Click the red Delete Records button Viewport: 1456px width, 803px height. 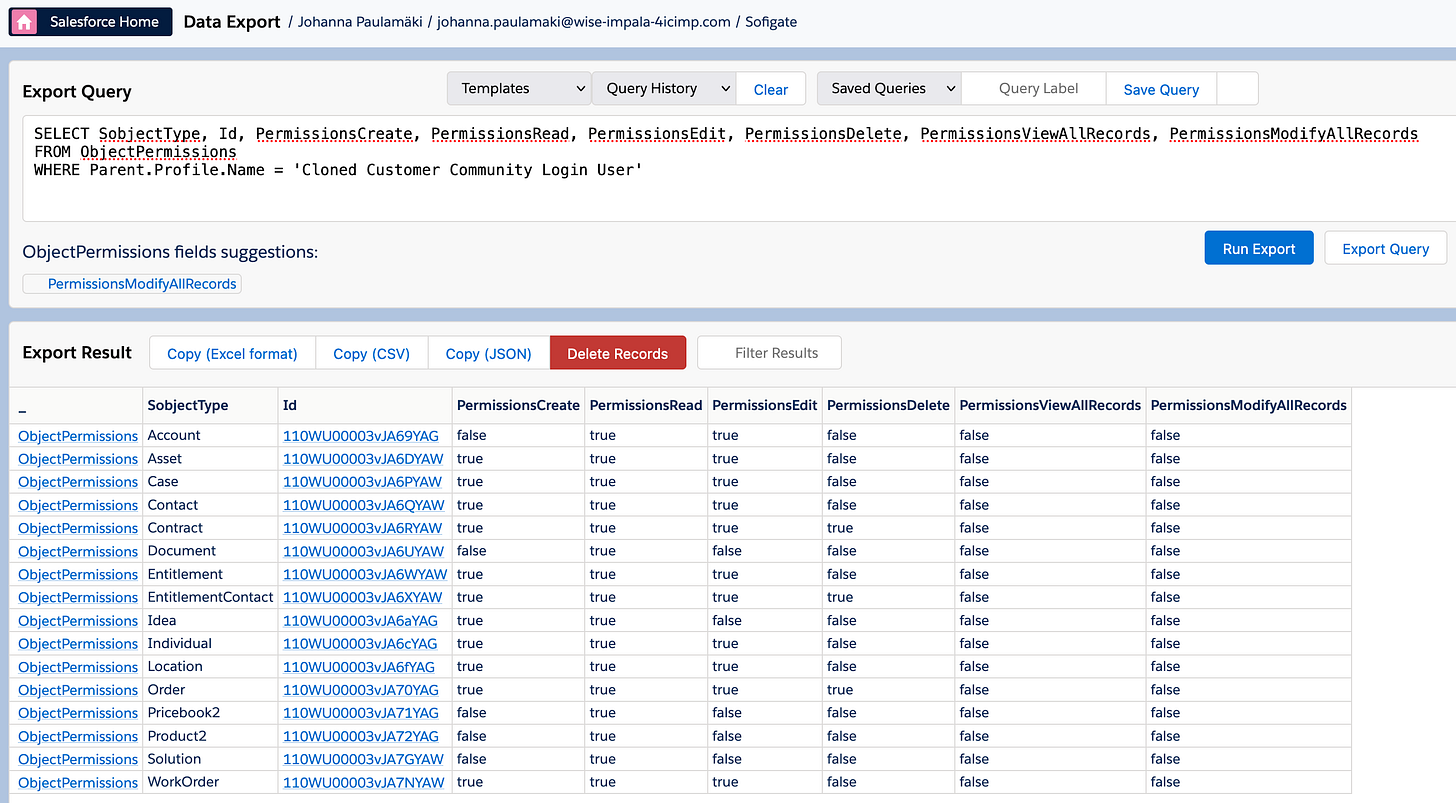click(617, 353)
